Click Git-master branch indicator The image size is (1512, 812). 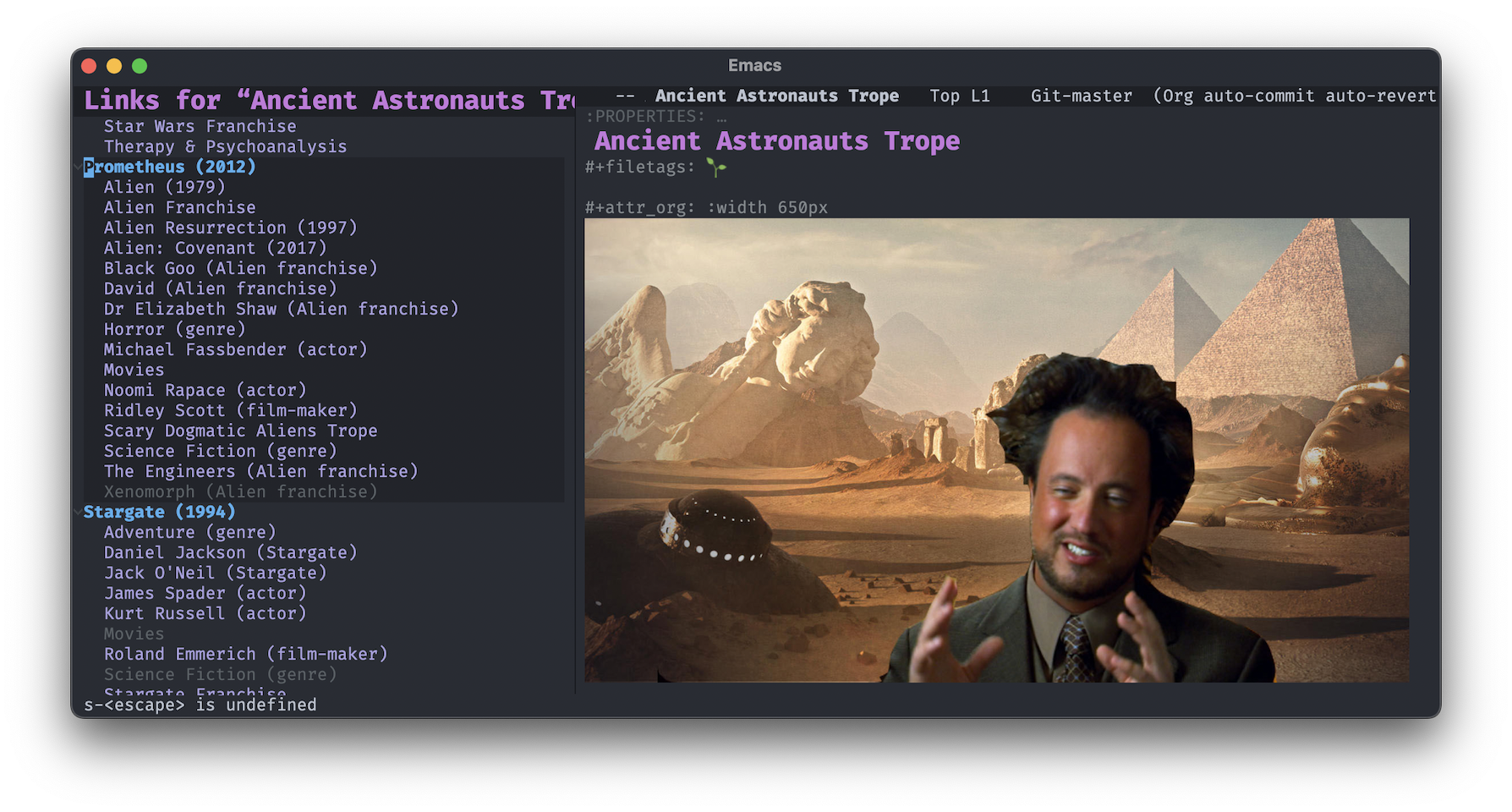point(1082,96)
